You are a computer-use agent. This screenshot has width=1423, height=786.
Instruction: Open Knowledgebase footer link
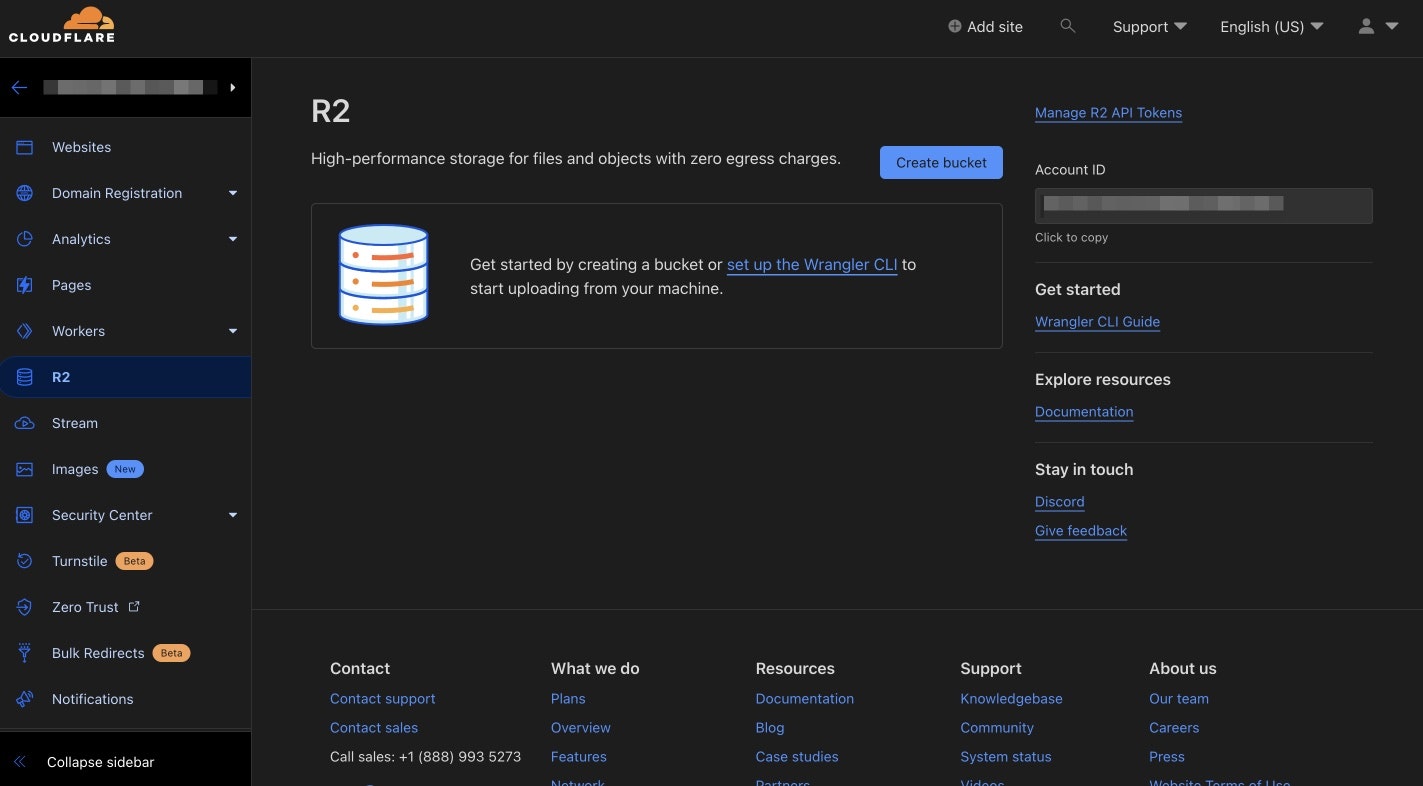1011,699
